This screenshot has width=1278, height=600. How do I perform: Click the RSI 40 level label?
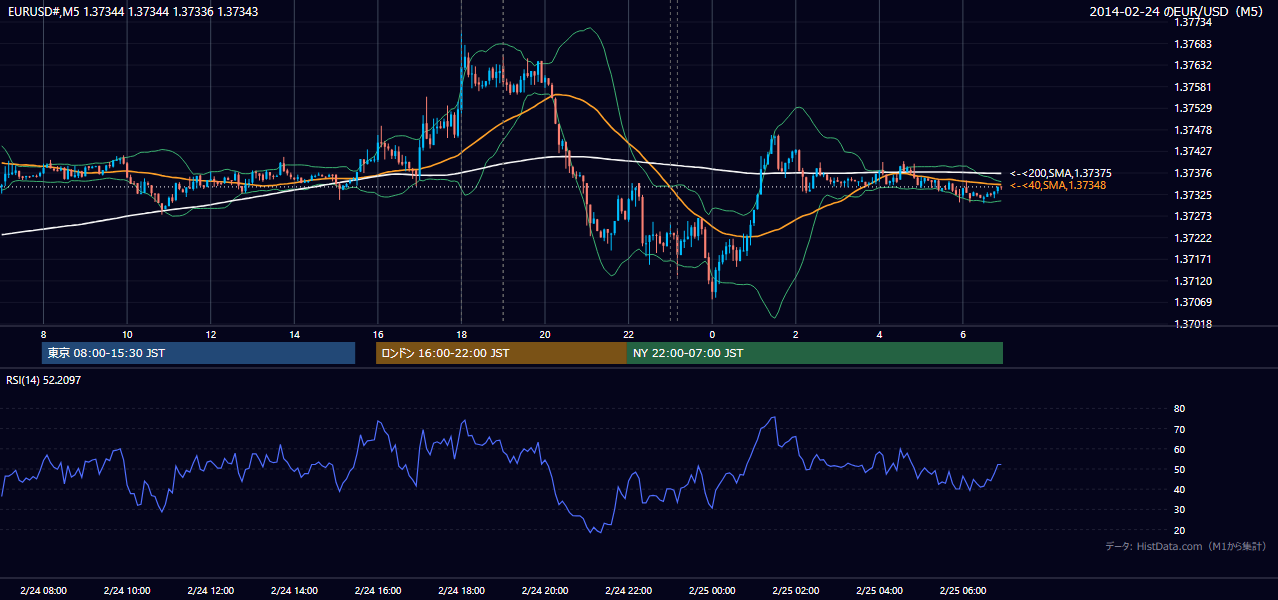1179,489
